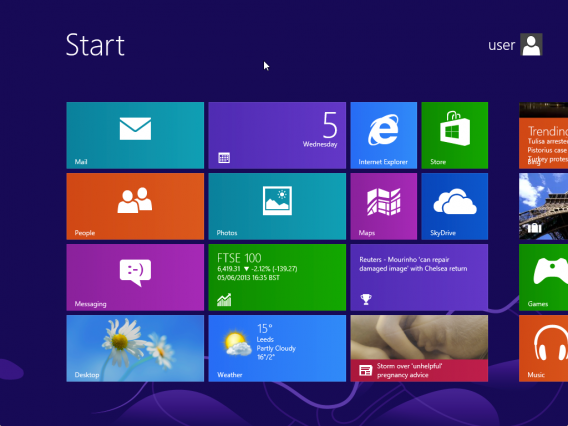Open the Messaging tile

135,277
